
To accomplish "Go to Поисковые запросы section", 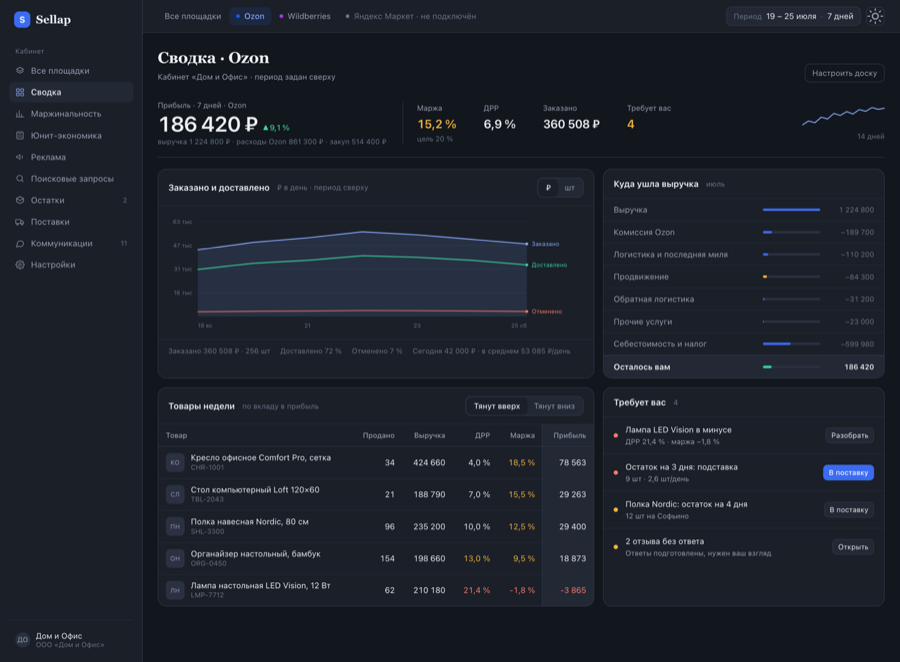I will (x=71, y=179).
